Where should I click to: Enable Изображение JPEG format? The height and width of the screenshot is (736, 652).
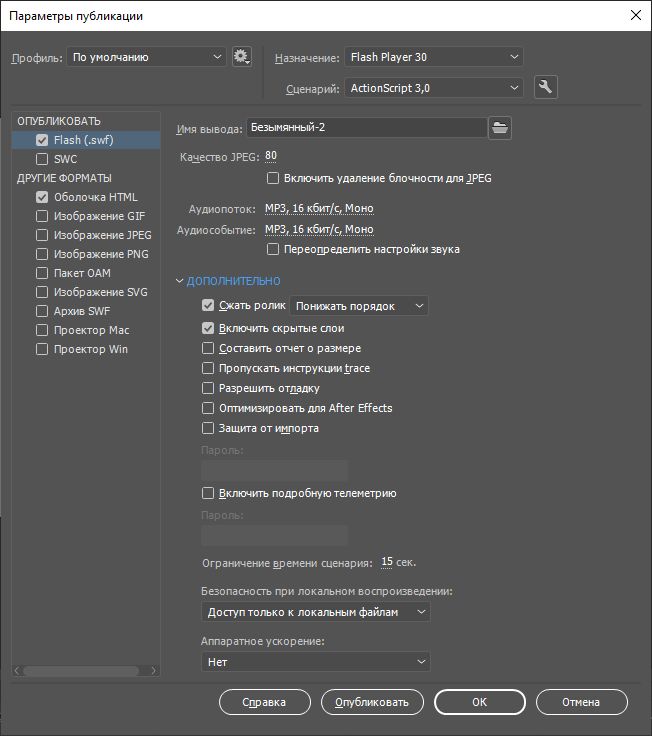pos(42,235)
